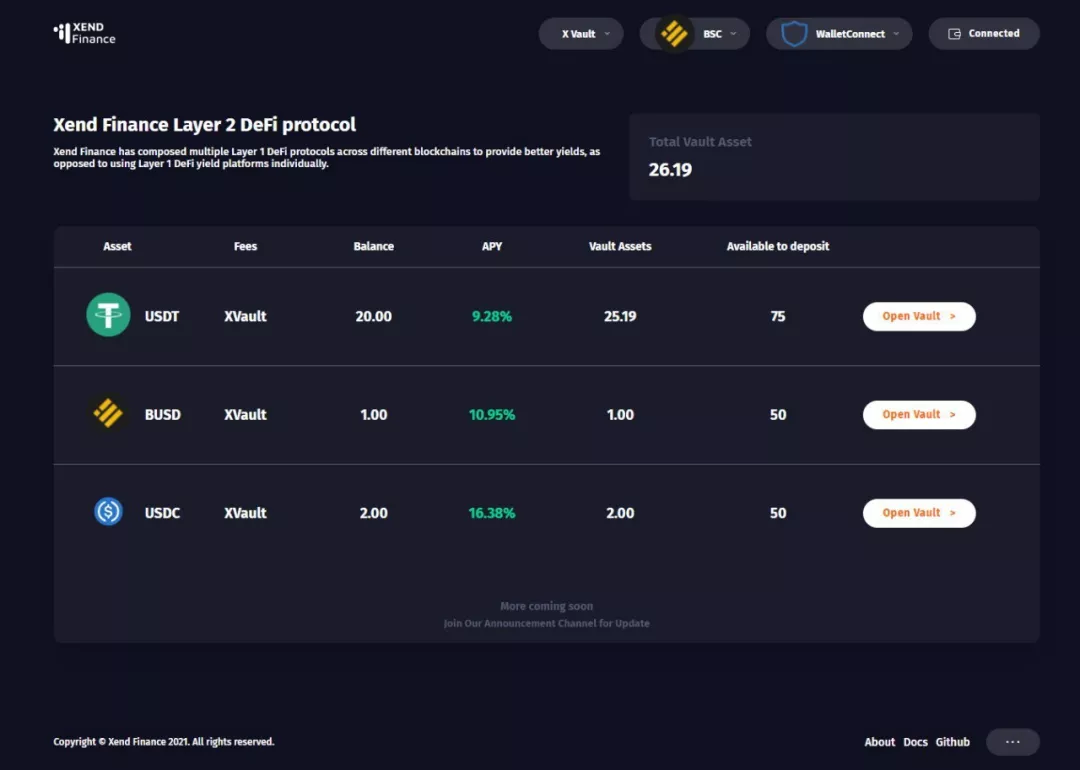1080x770 pixels.
Task: Click the Connected wallet button
Action: (984, 34)
